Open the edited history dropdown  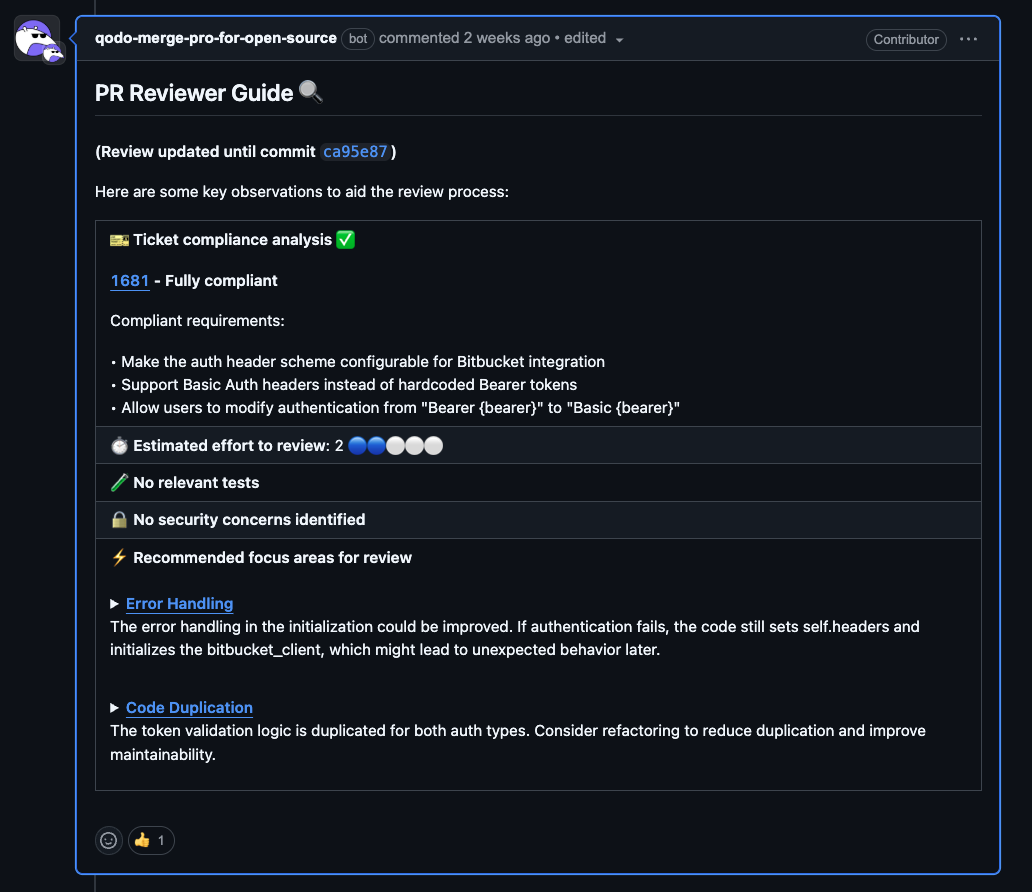click(x=619, y=39)
